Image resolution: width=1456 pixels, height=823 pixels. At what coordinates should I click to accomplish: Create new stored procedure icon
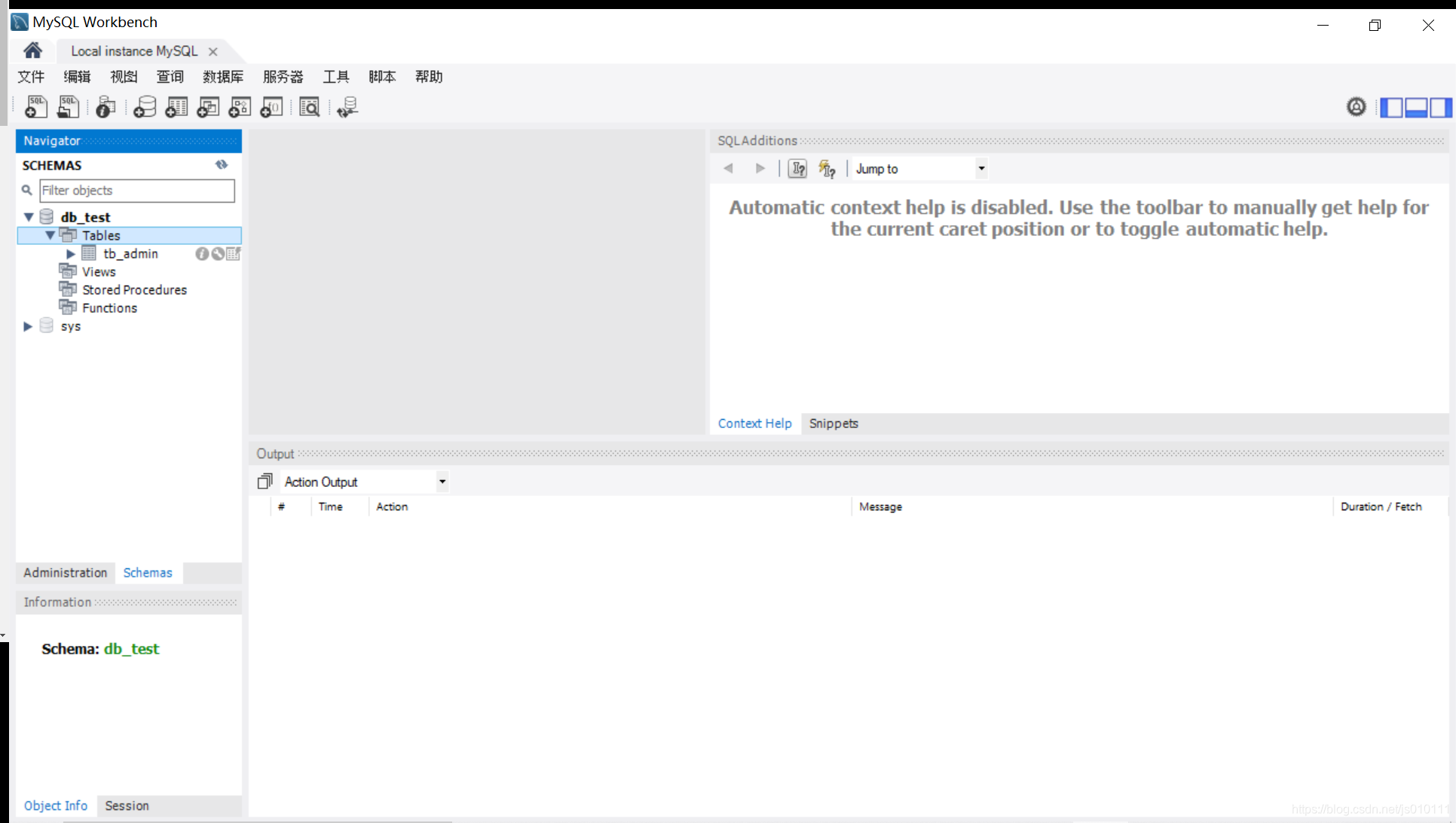pyautogui.click(x=240, y=107)
